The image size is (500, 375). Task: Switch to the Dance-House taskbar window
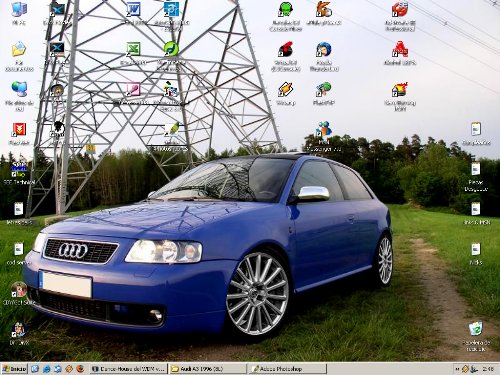click(128, 369)
